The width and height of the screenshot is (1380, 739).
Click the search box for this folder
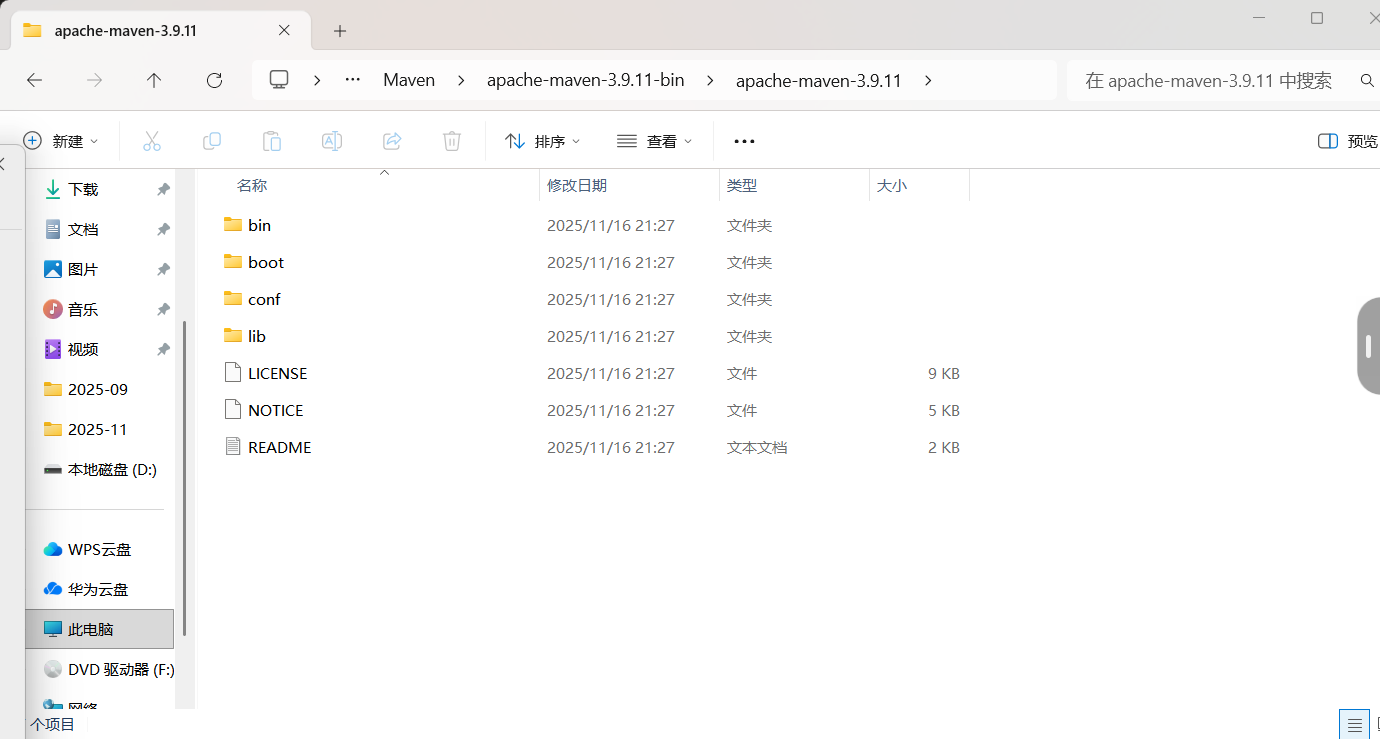[x=1210, y=80]
